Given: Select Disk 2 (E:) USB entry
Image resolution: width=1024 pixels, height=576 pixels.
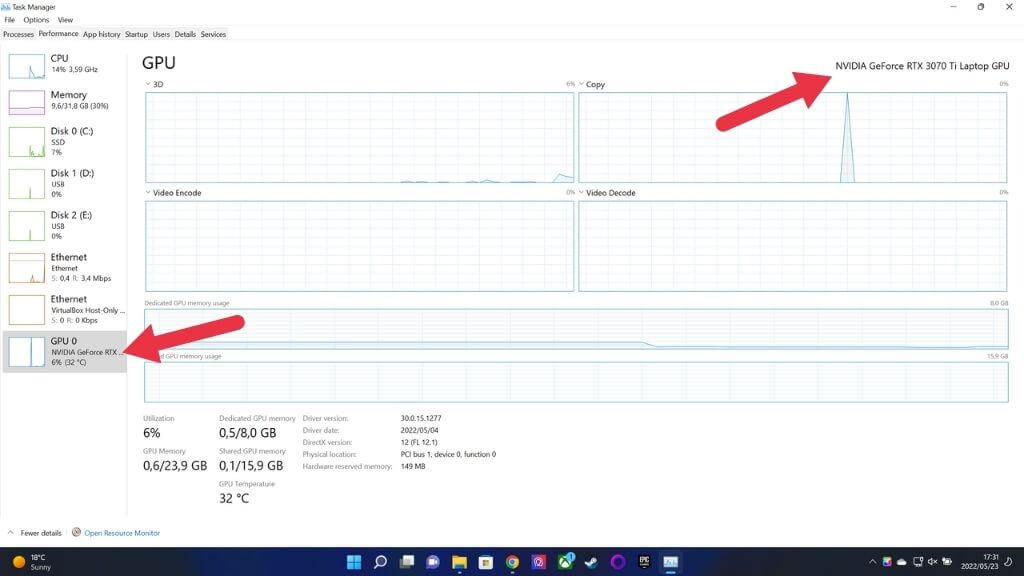Looking at the screenshot, I should (x=64, y=225).
